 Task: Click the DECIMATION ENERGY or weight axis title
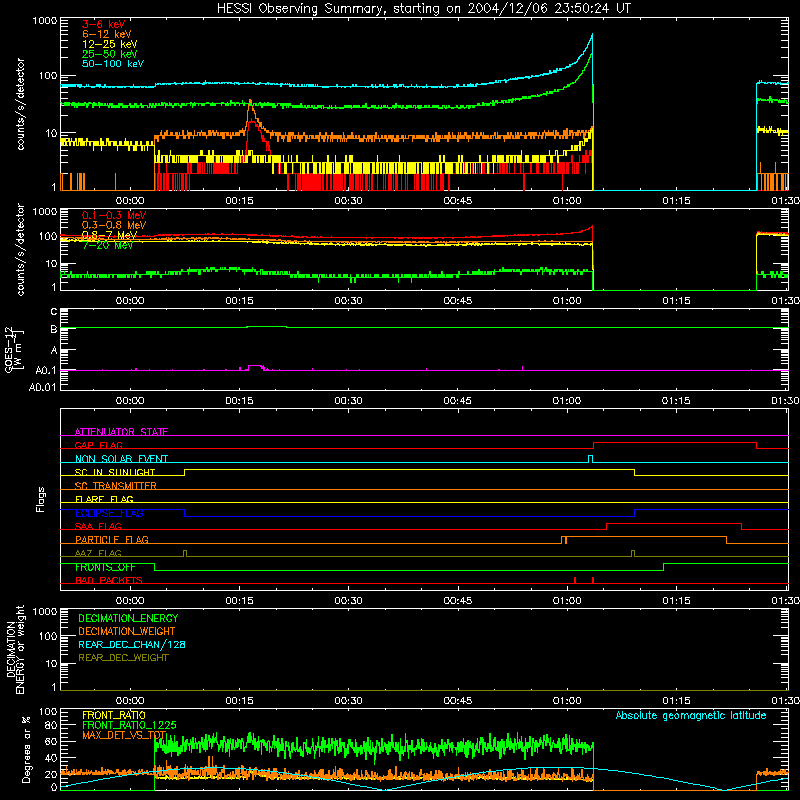(15, 649)
